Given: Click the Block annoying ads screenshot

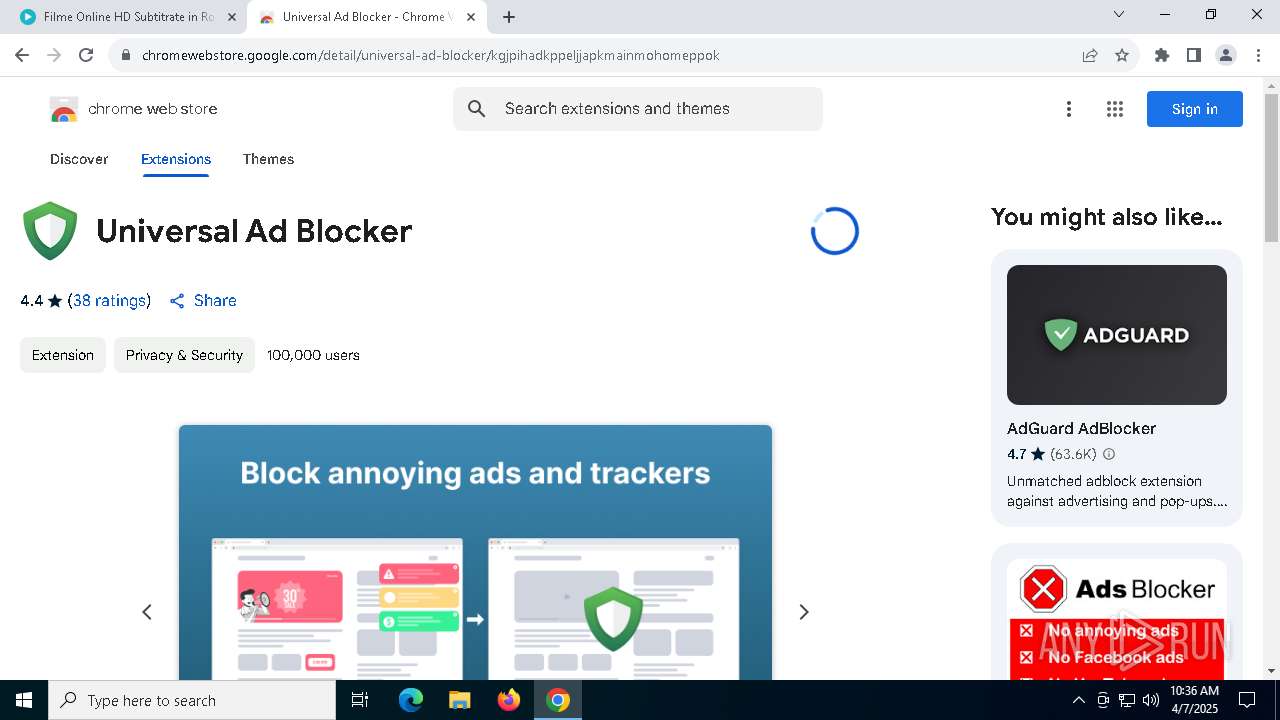Looking at the screenshot, I should pos(475,553).
